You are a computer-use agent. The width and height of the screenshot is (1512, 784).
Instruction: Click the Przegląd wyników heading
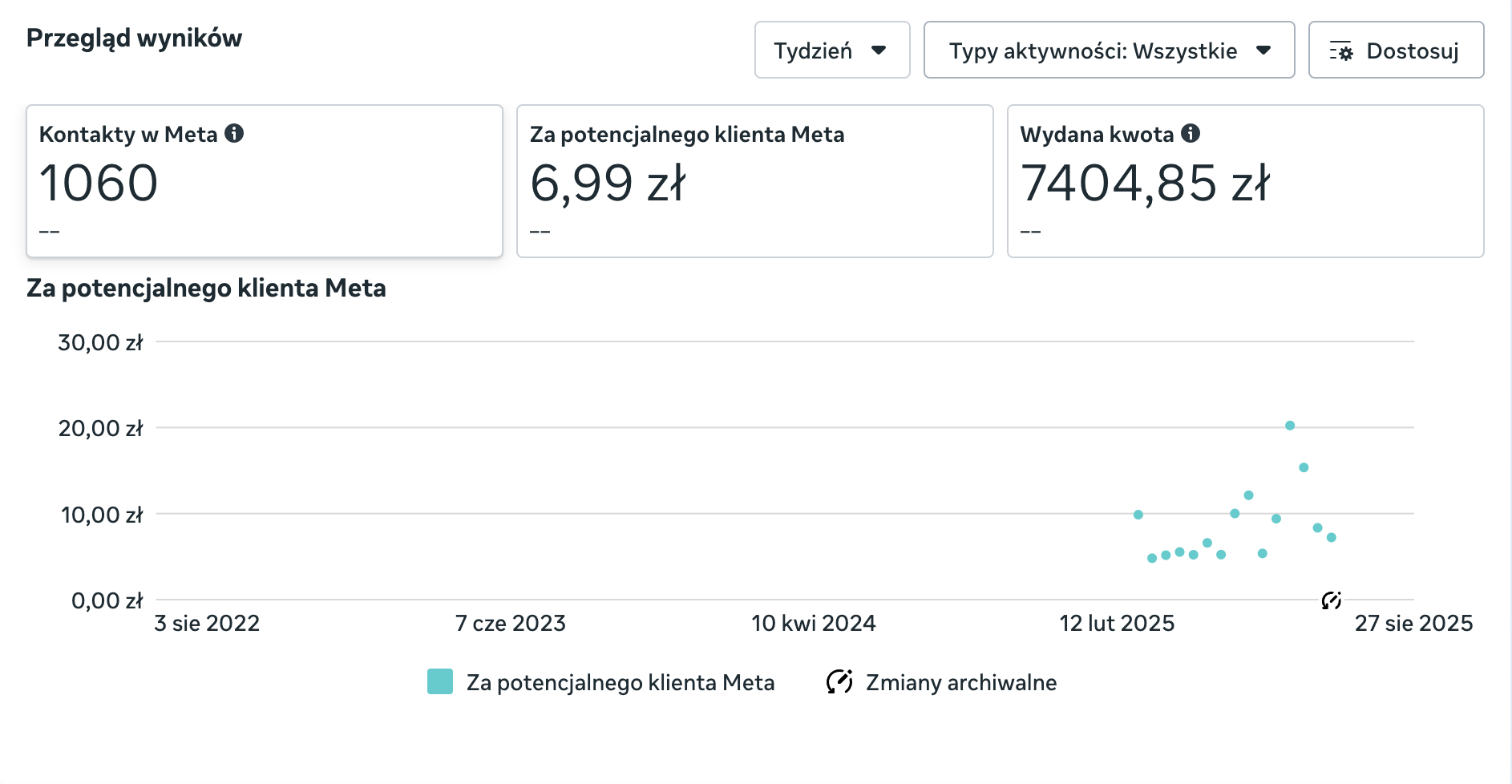pos(134,36)
